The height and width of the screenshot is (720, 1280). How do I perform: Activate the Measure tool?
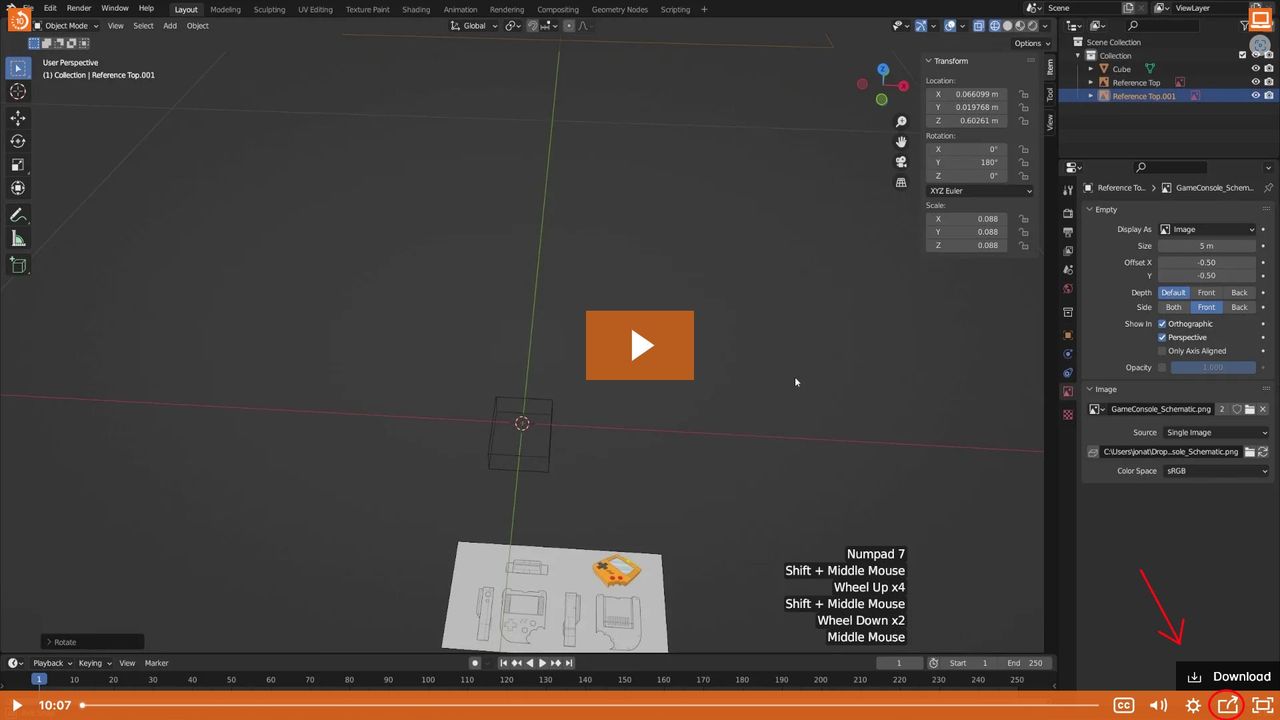click(18, 239)
